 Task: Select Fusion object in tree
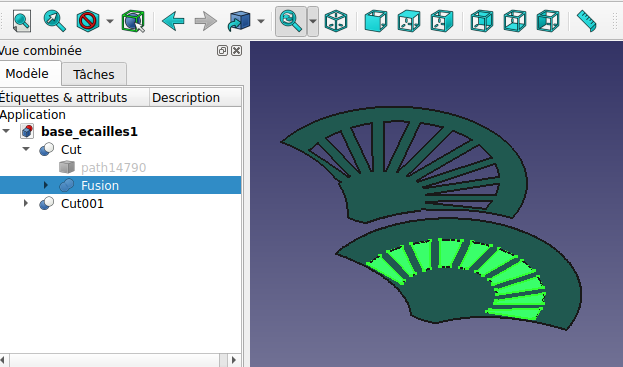pyautogui.click(x=100, y=185)
